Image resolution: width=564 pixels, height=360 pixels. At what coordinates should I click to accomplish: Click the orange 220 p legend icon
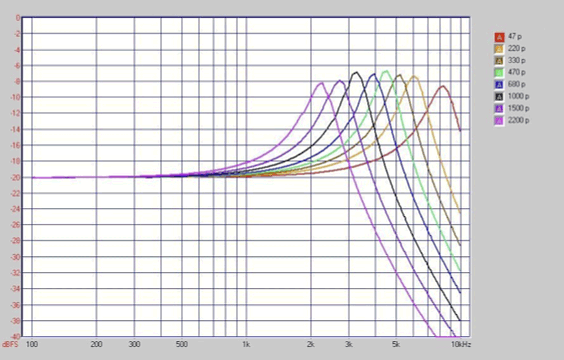[x=499, y=49]
